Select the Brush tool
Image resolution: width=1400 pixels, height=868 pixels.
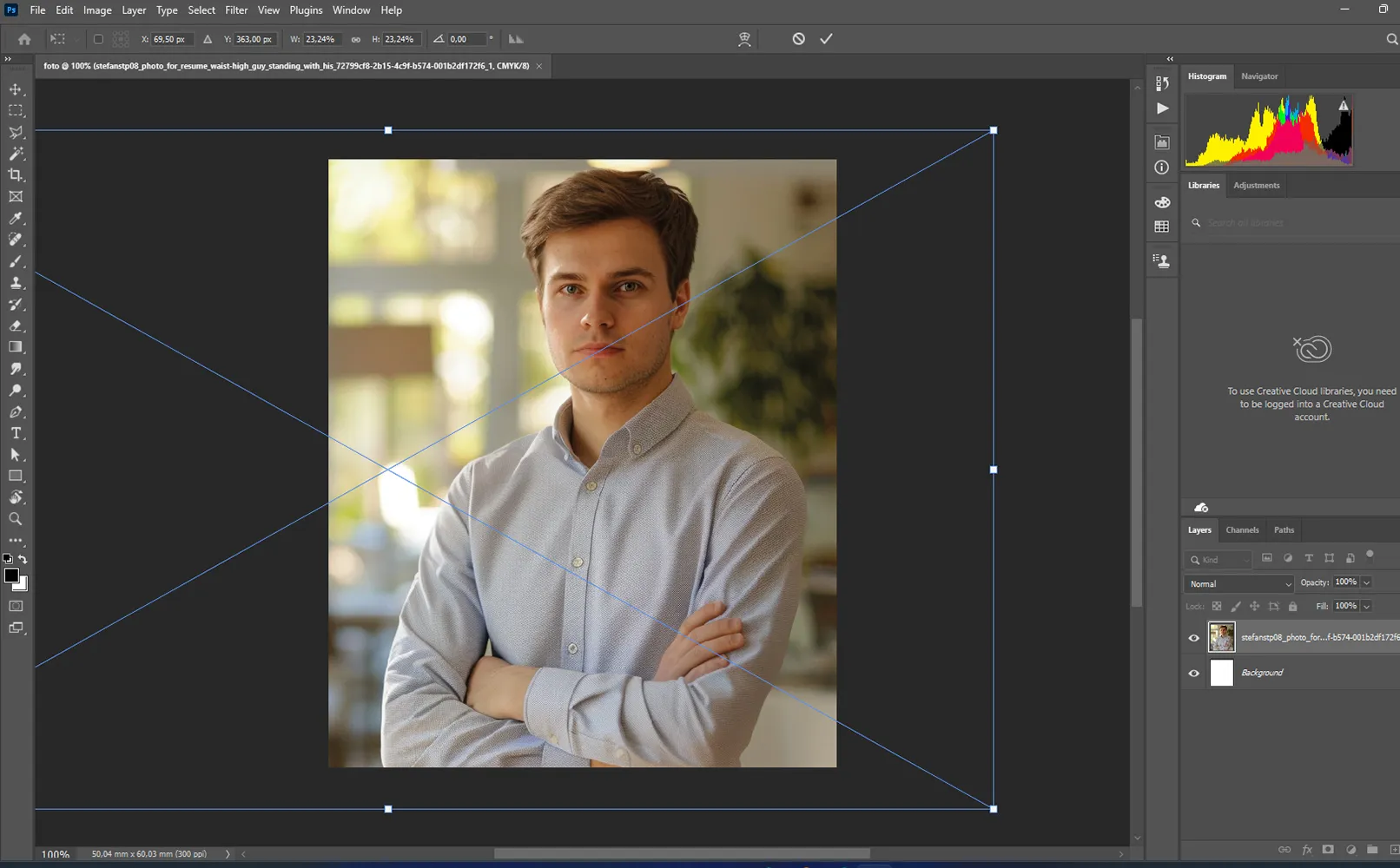[x=16, y=261]
